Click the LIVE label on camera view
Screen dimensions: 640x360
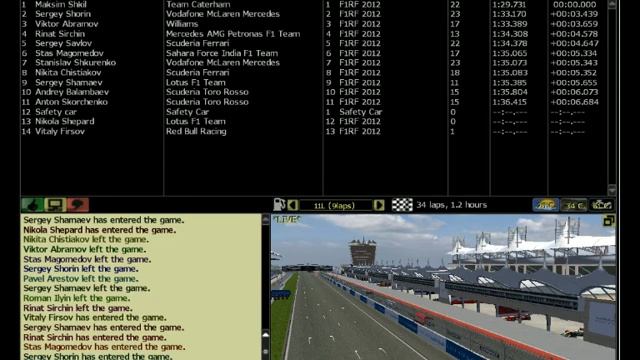(x=287, y=220)
